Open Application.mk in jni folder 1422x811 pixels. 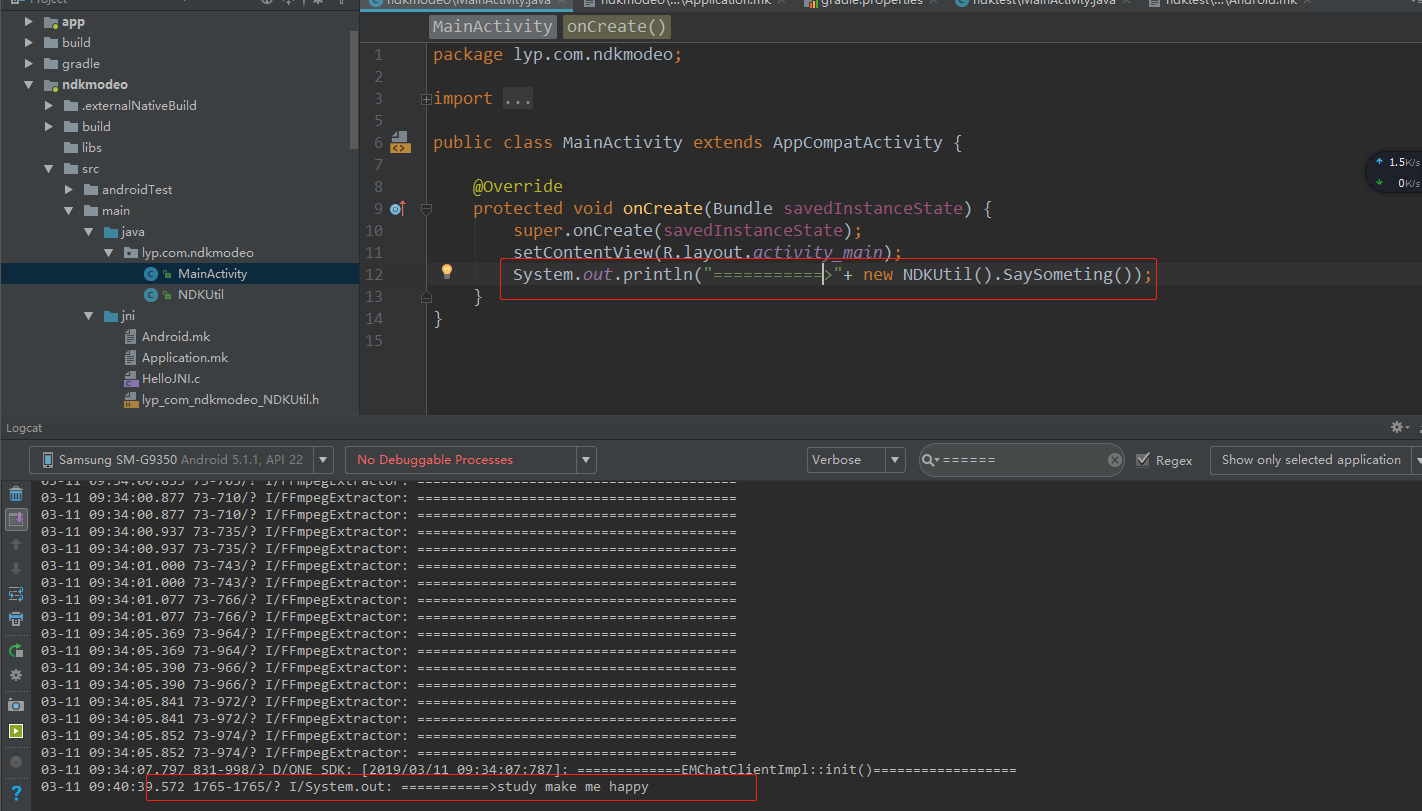(x=185, y=357)
